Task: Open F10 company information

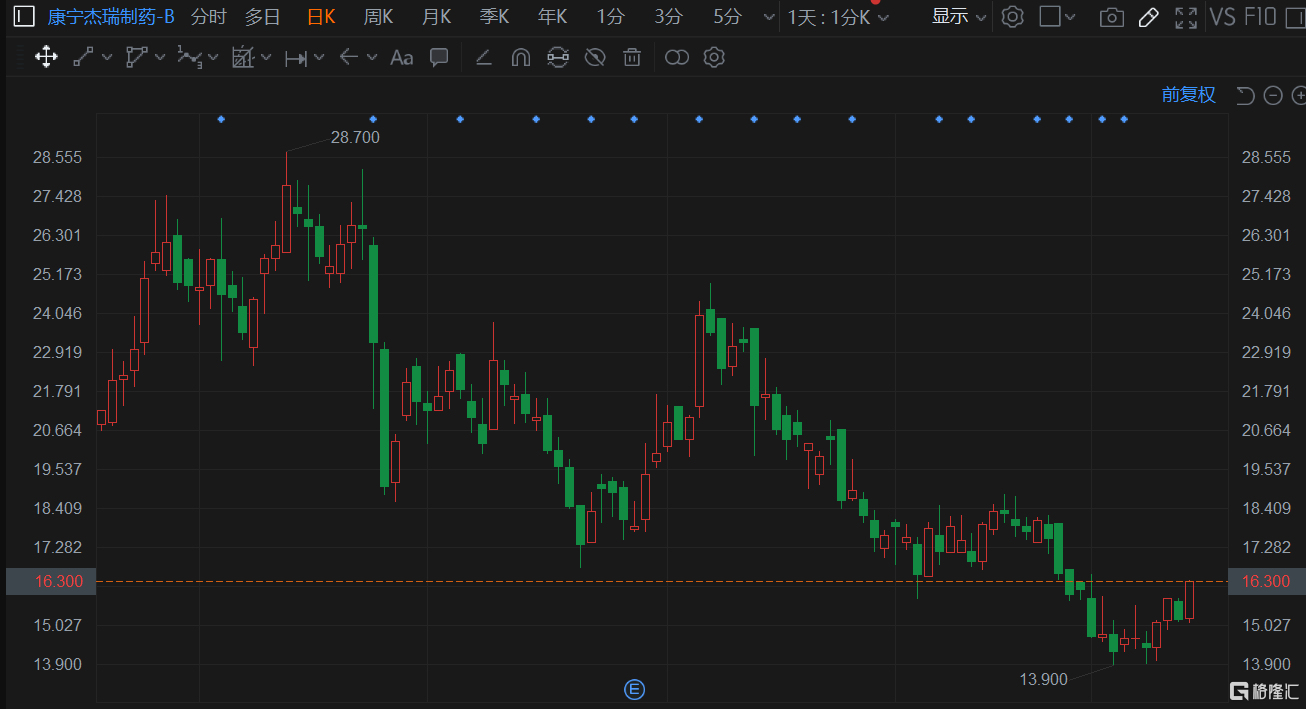Action: [x=1260, y=17]
